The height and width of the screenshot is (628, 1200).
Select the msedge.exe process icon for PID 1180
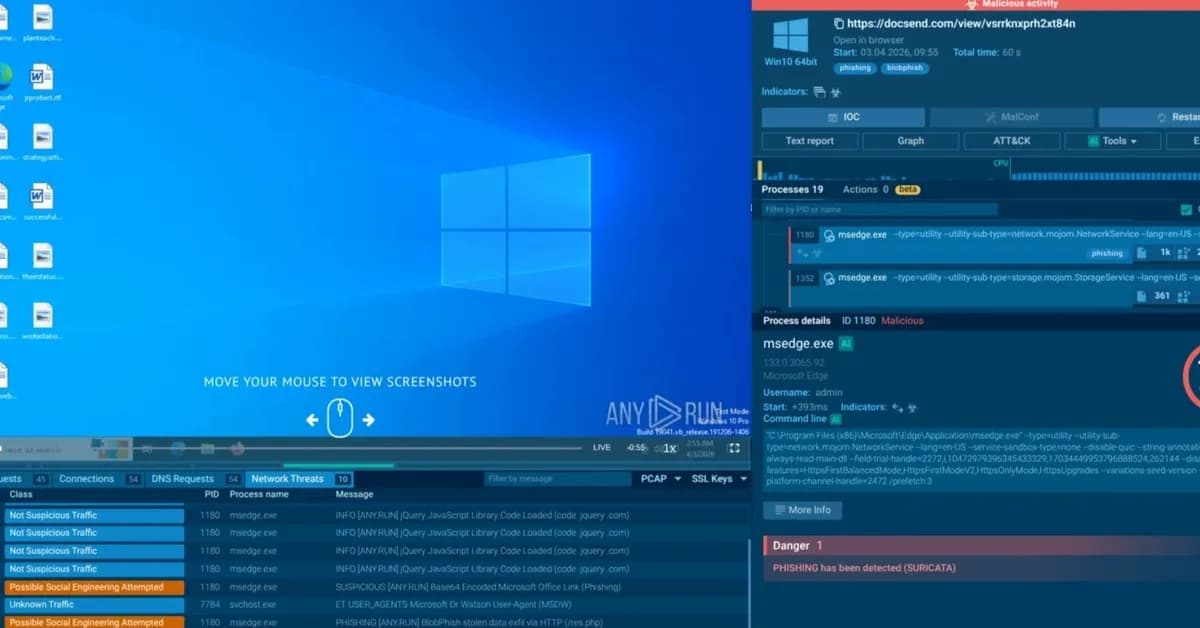click(x=829, y=235)
